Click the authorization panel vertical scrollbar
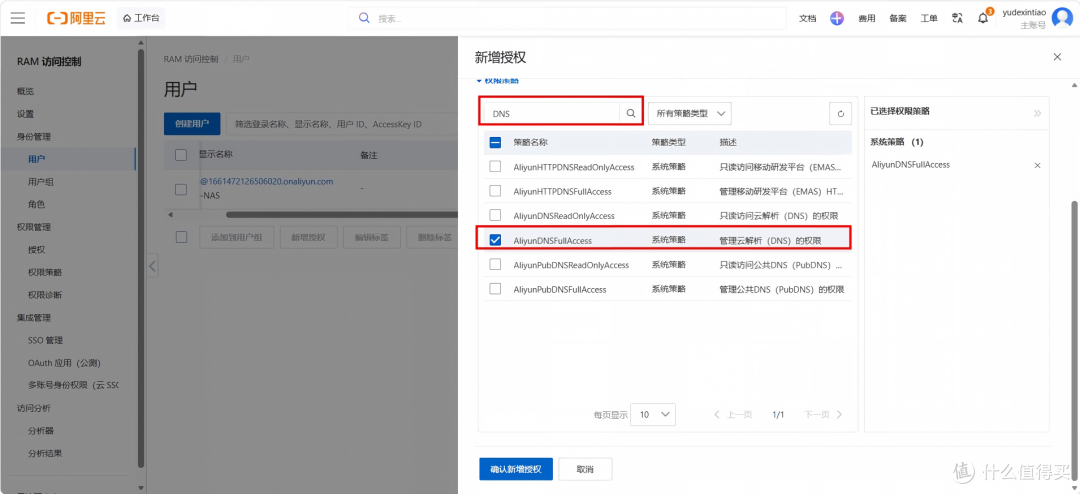Screen dimensions: 1080x494 (1074, 341)
